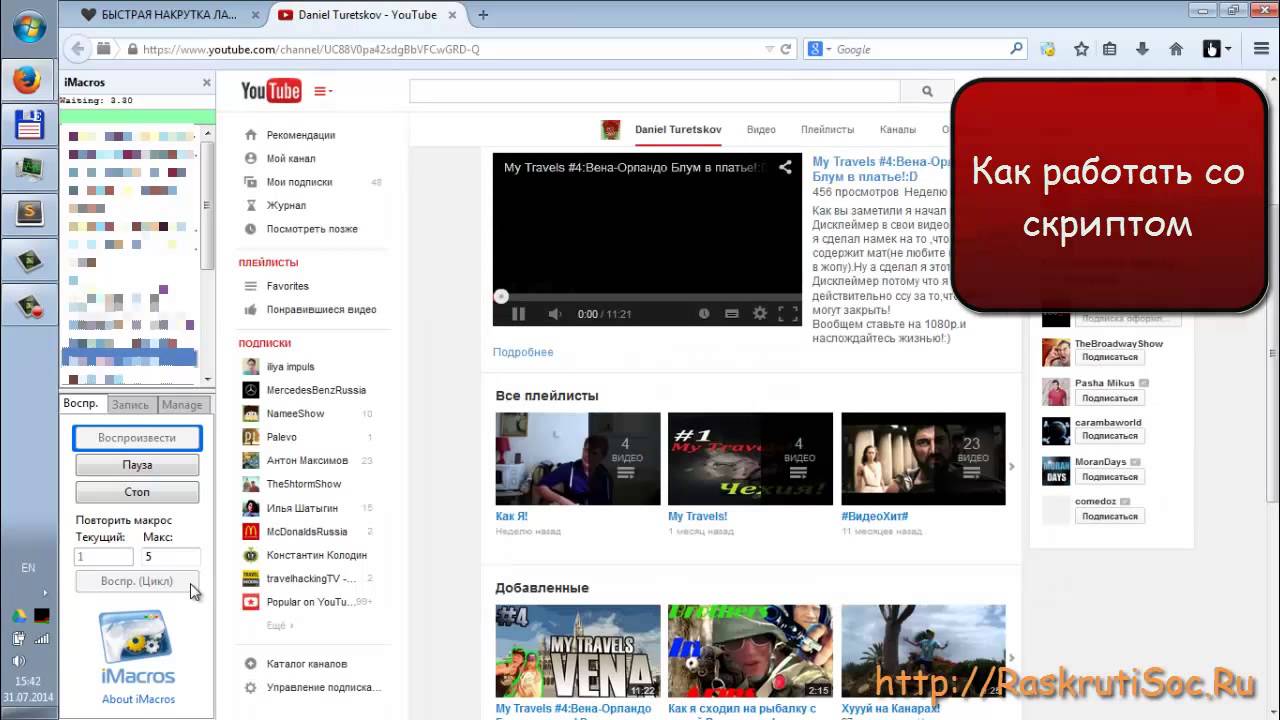
Task: Open the downloads arrow icon
Action: pos(1142,49)
